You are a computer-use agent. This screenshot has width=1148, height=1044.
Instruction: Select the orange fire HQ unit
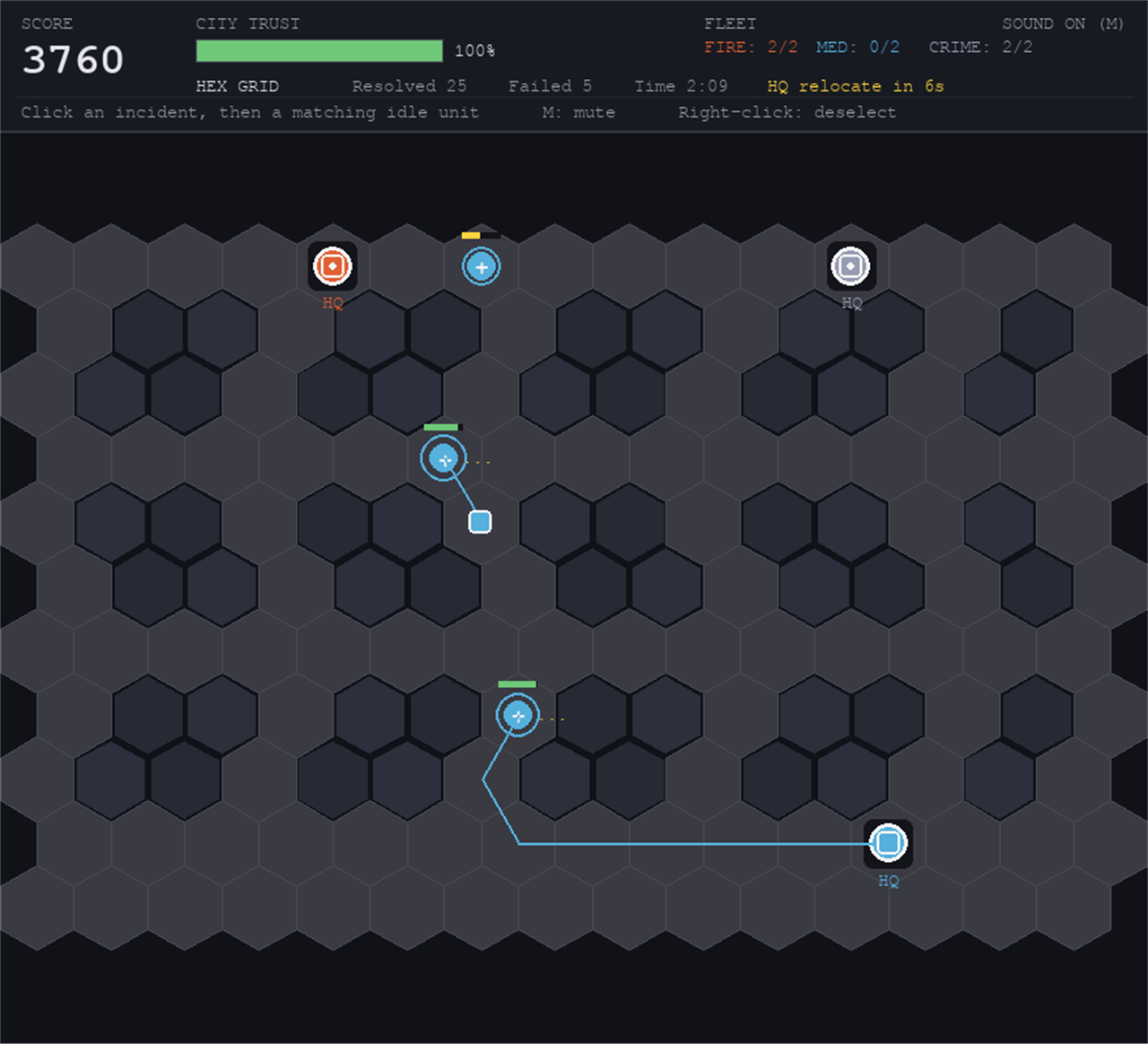[333, 266]
